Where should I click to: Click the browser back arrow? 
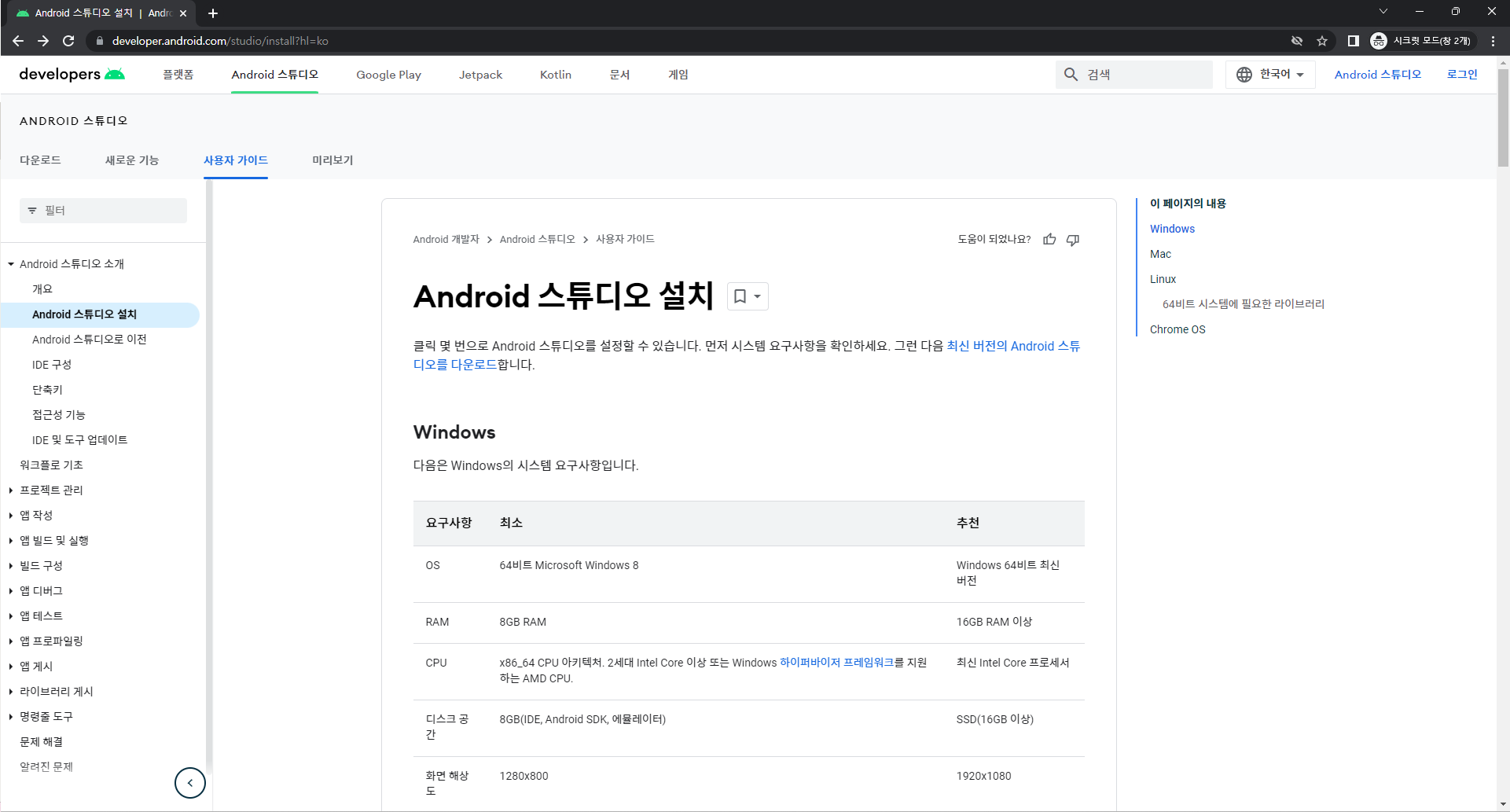[18, 41]
